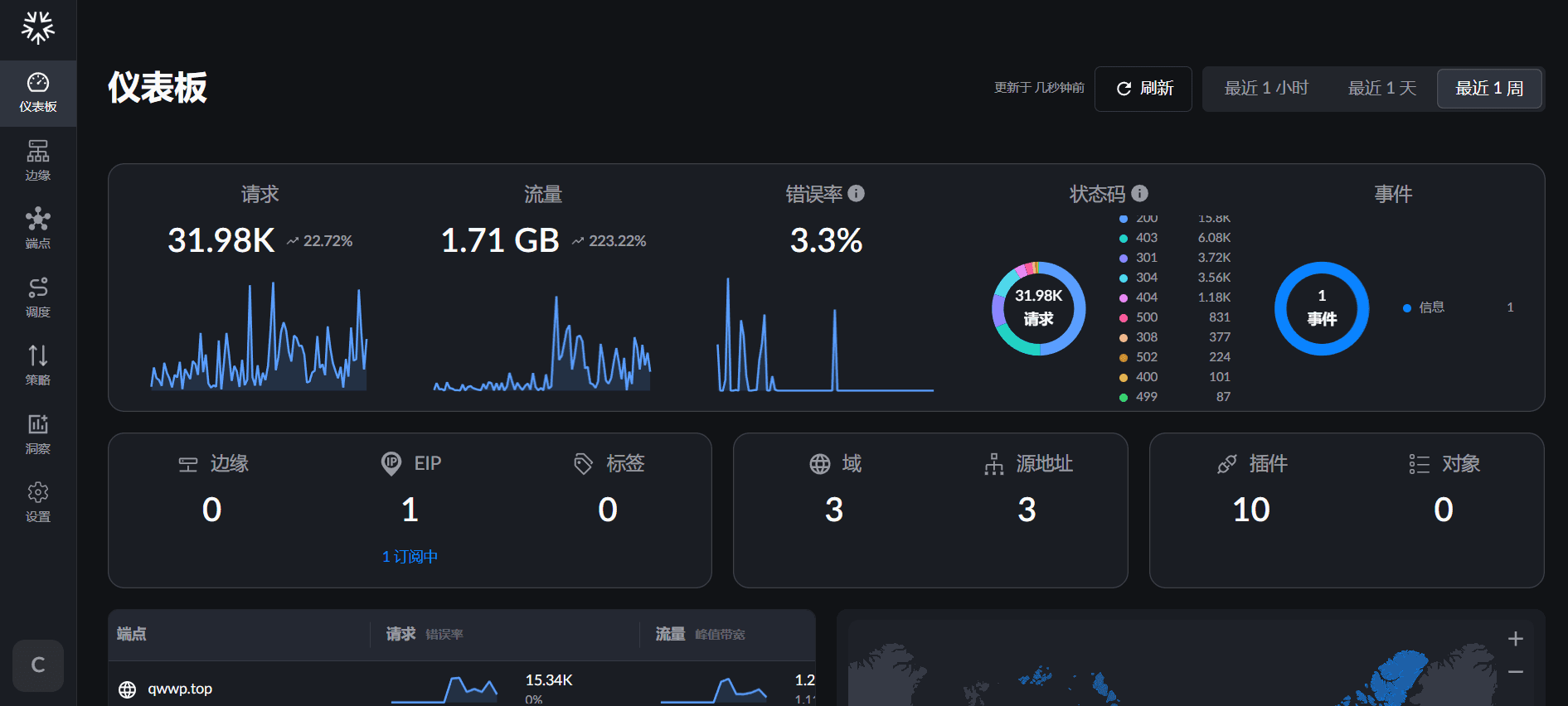This screenshot has width=1568, height=706.
Task: Click the 1.71 GB traffic value
Action: [500, 241]
